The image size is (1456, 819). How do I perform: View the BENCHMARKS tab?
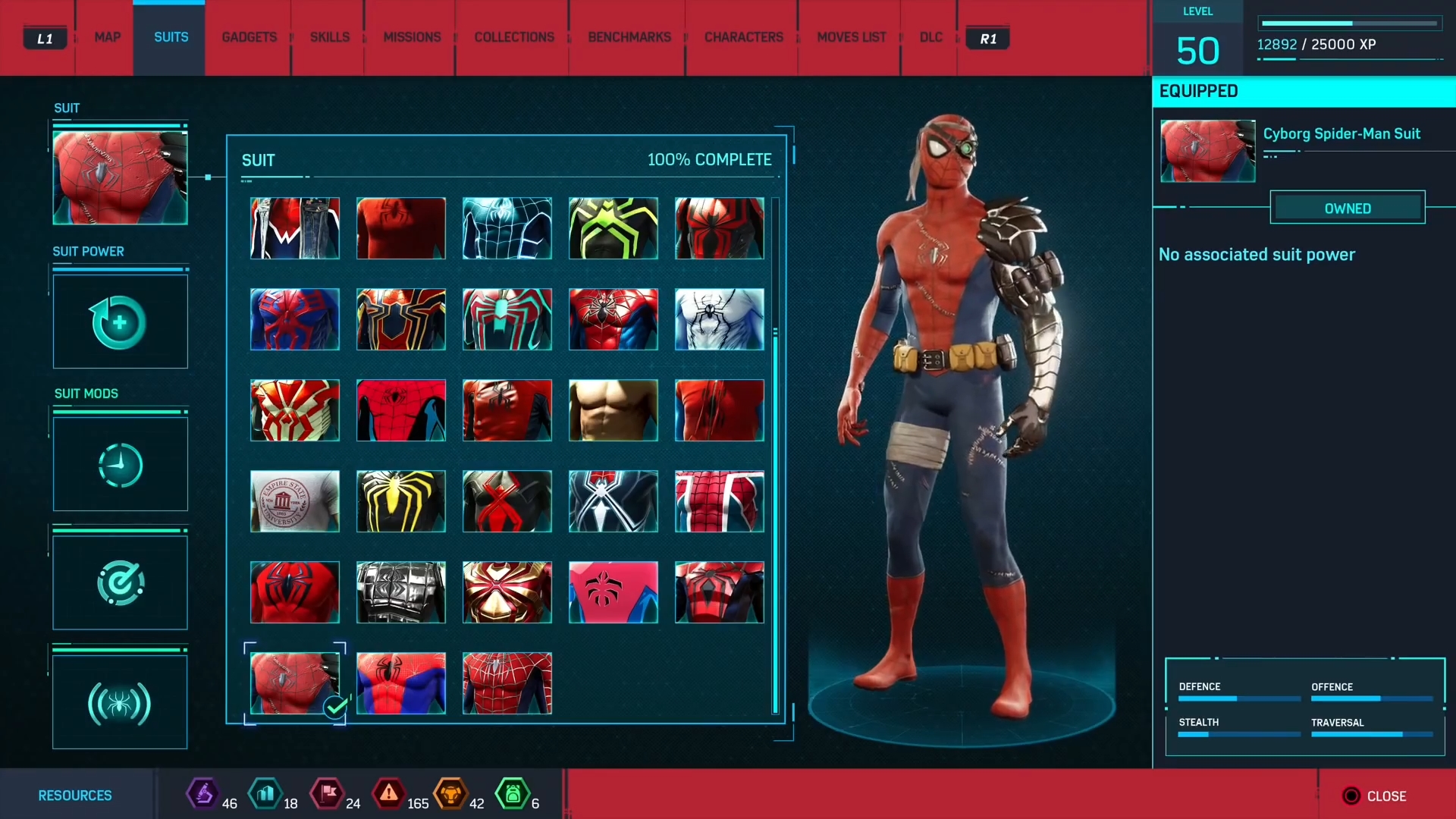click(629, 37)
